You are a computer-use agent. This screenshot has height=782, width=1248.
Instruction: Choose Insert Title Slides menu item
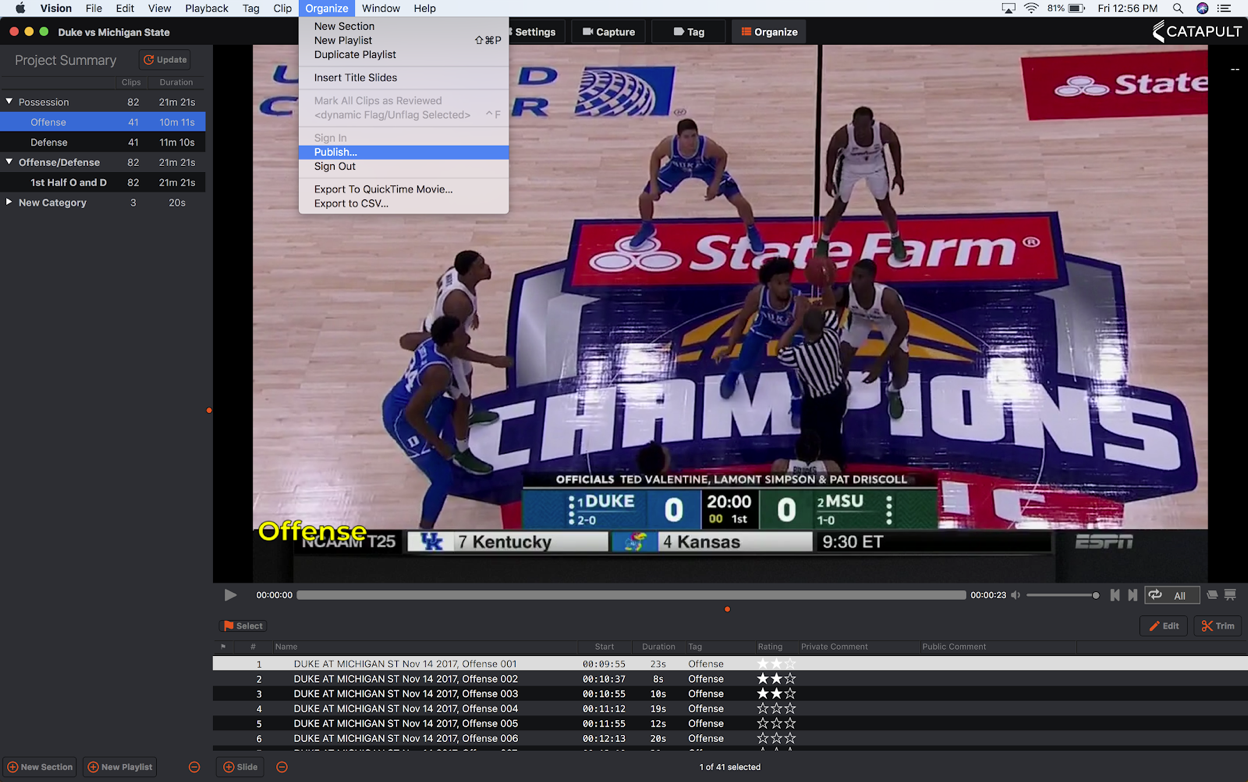403,77
